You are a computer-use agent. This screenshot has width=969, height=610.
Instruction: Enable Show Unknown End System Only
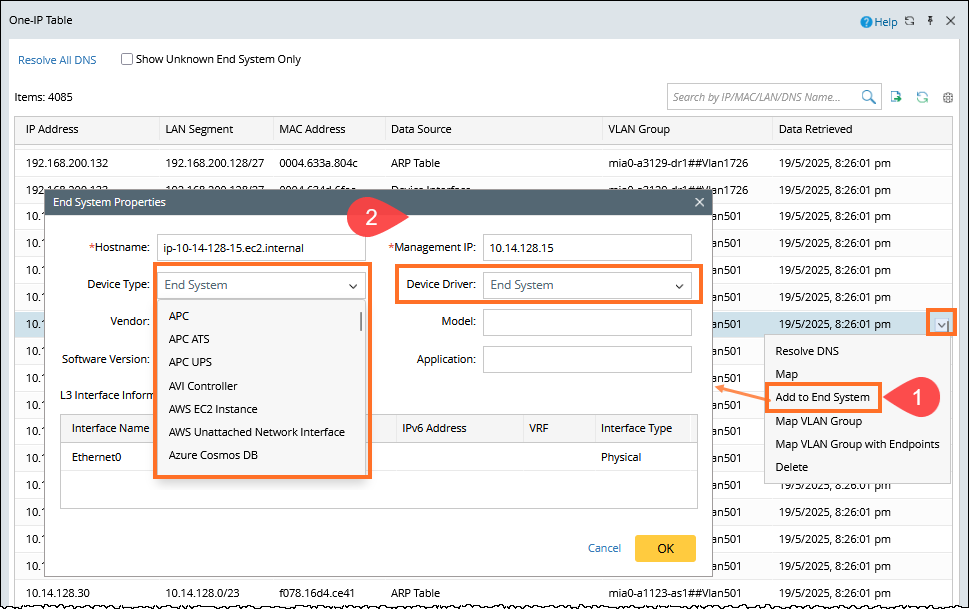coord(127,59)
